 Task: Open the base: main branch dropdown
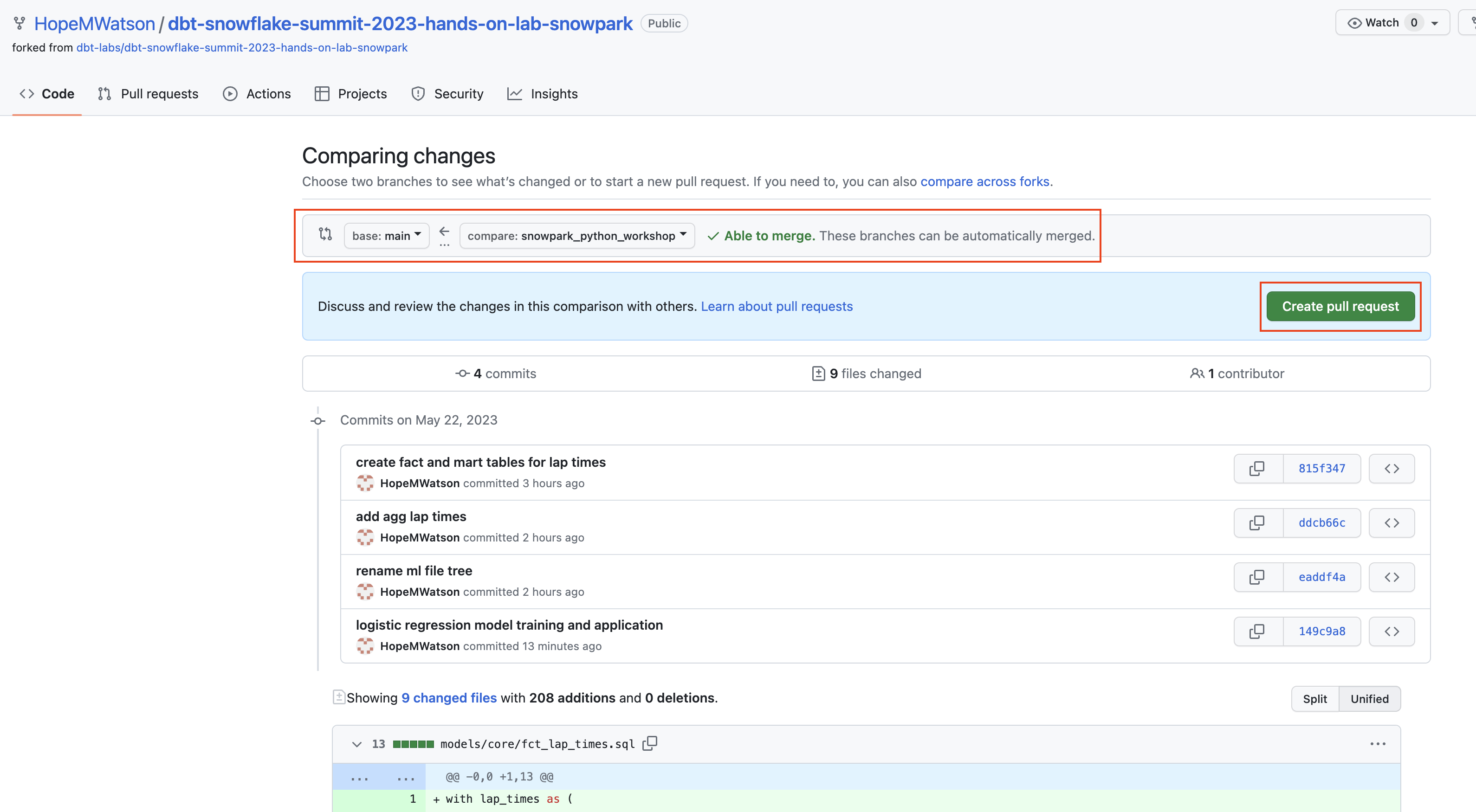(386, 235)
